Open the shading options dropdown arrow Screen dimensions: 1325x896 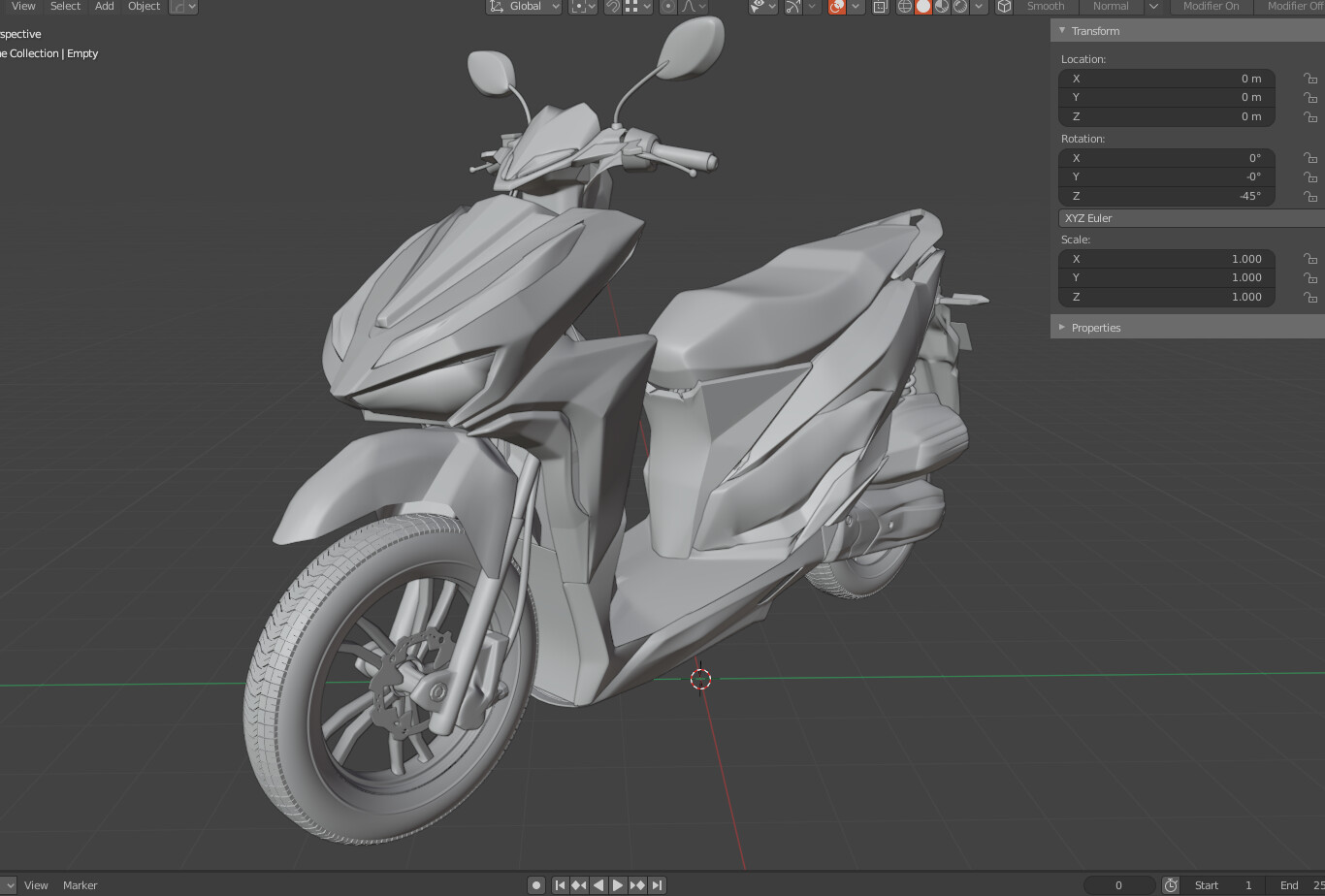click(x=979, y=6)
